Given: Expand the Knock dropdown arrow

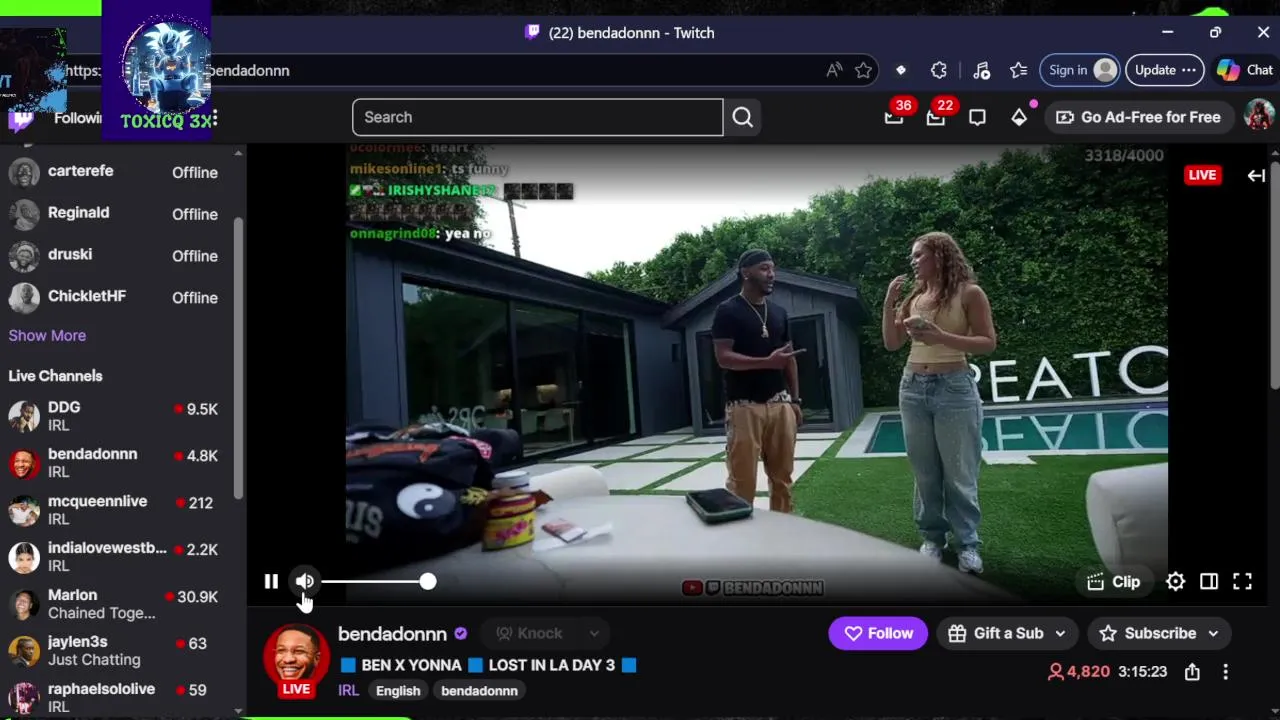Looking at the screenshot, I should coord(594,633).
